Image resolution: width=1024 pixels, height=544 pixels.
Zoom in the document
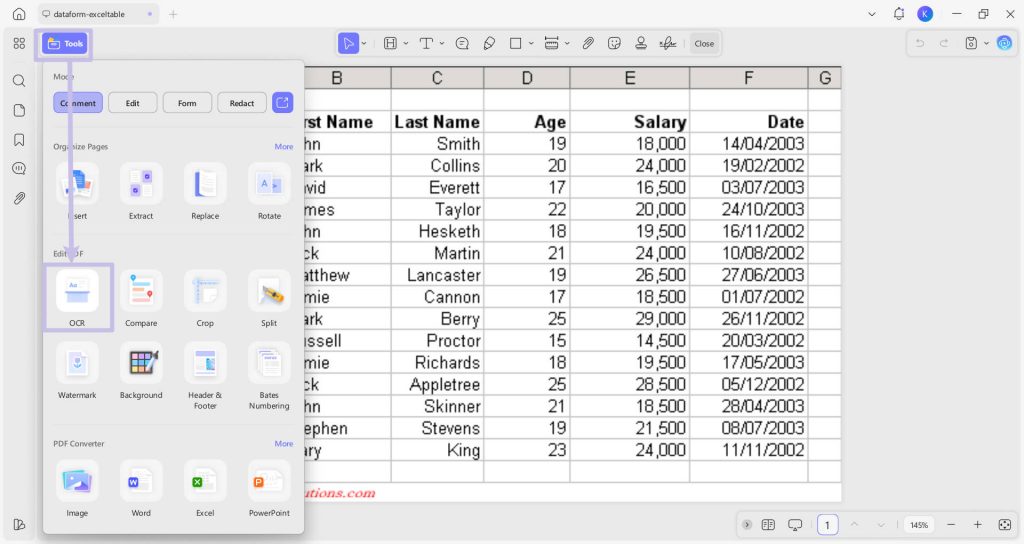pyautogui.click(x=978, y=525)
